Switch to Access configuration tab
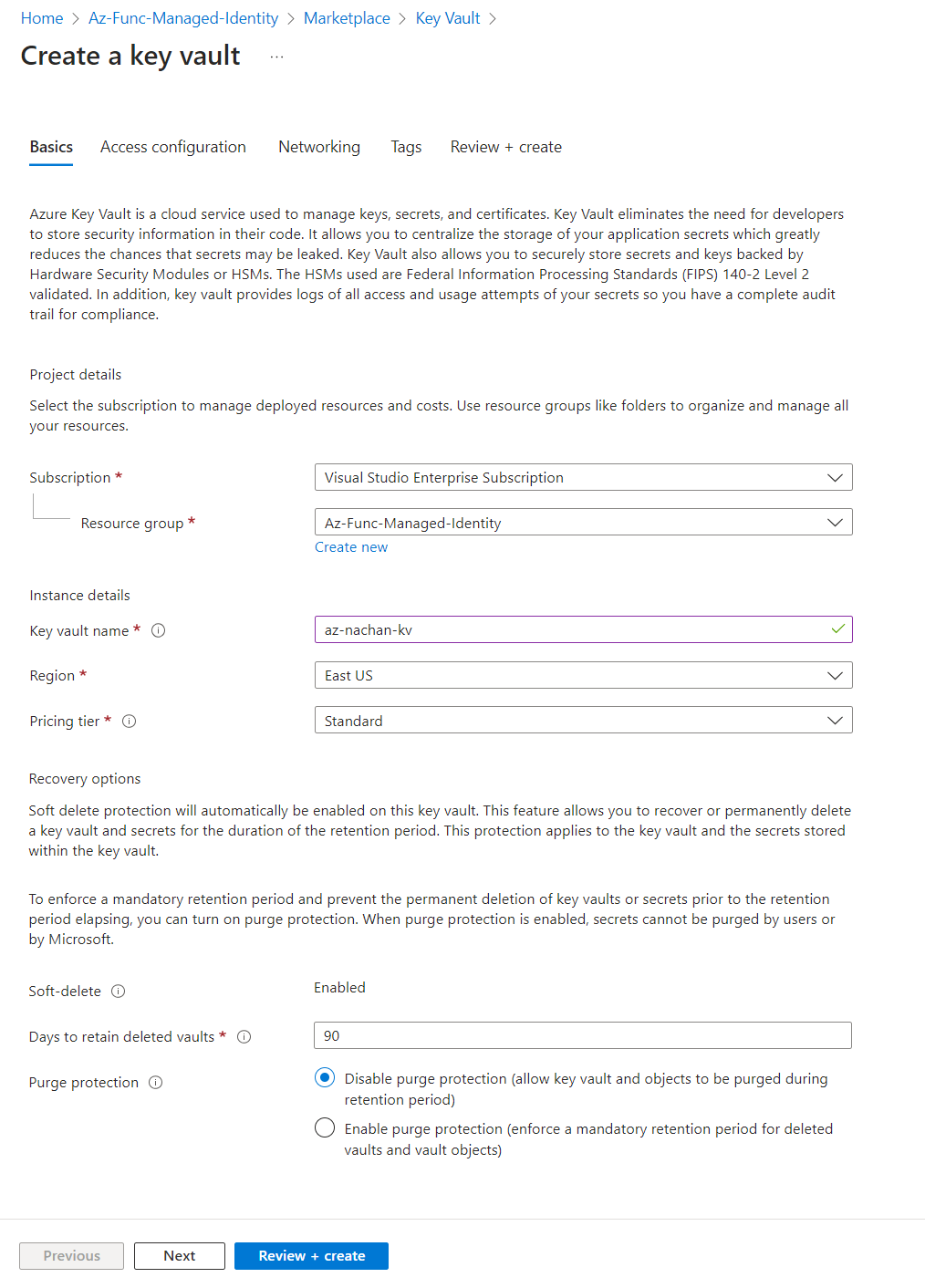925x1288 pixels. [x=173, y=147]
